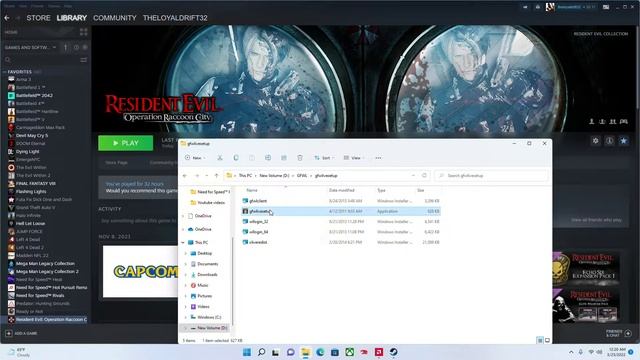Open the advanced filter icon beside library search
This screenshot has width=640, height=360.
[84, 60]
